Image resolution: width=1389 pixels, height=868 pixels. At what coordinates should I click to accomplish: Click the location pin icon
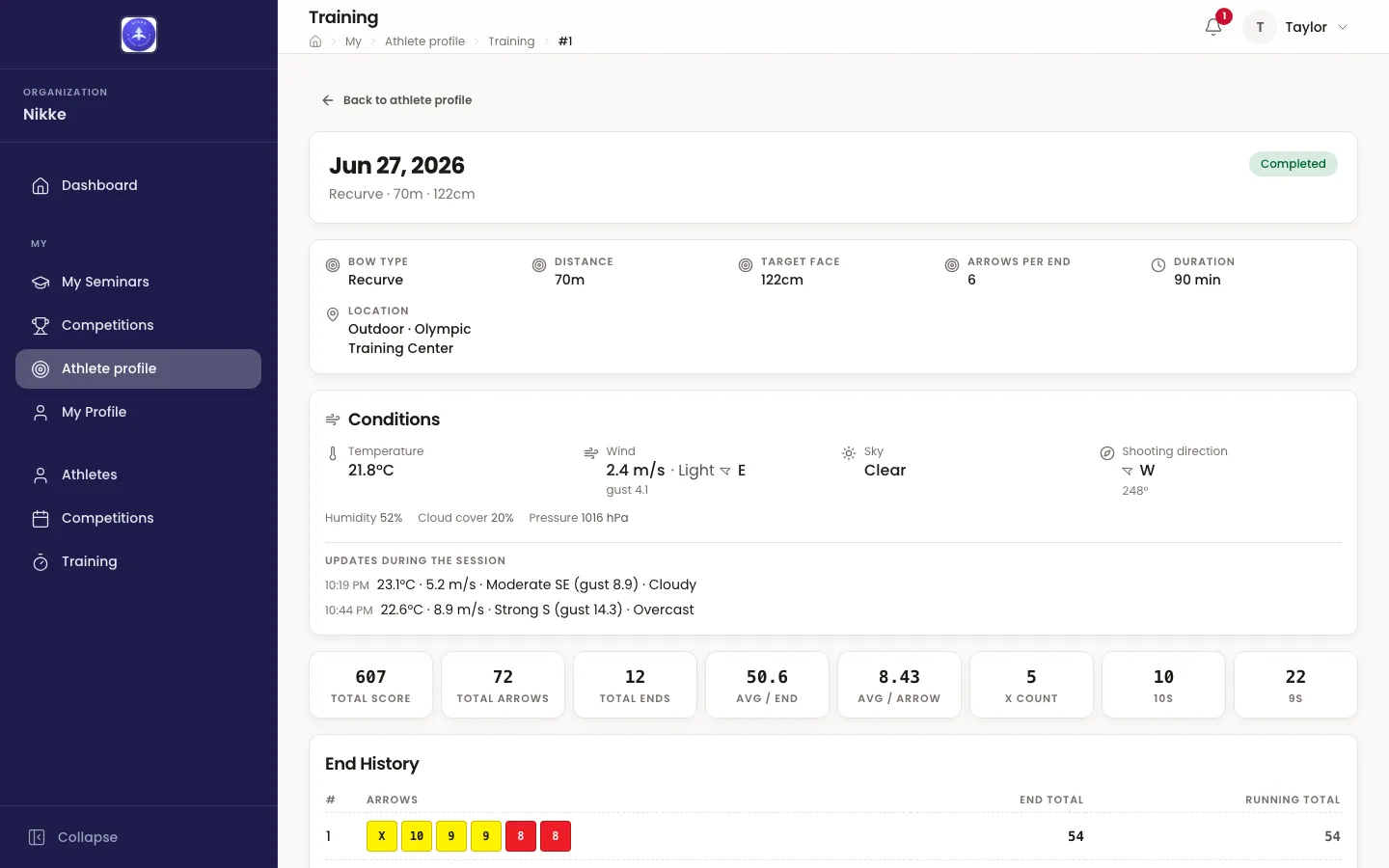pos(333,314)
